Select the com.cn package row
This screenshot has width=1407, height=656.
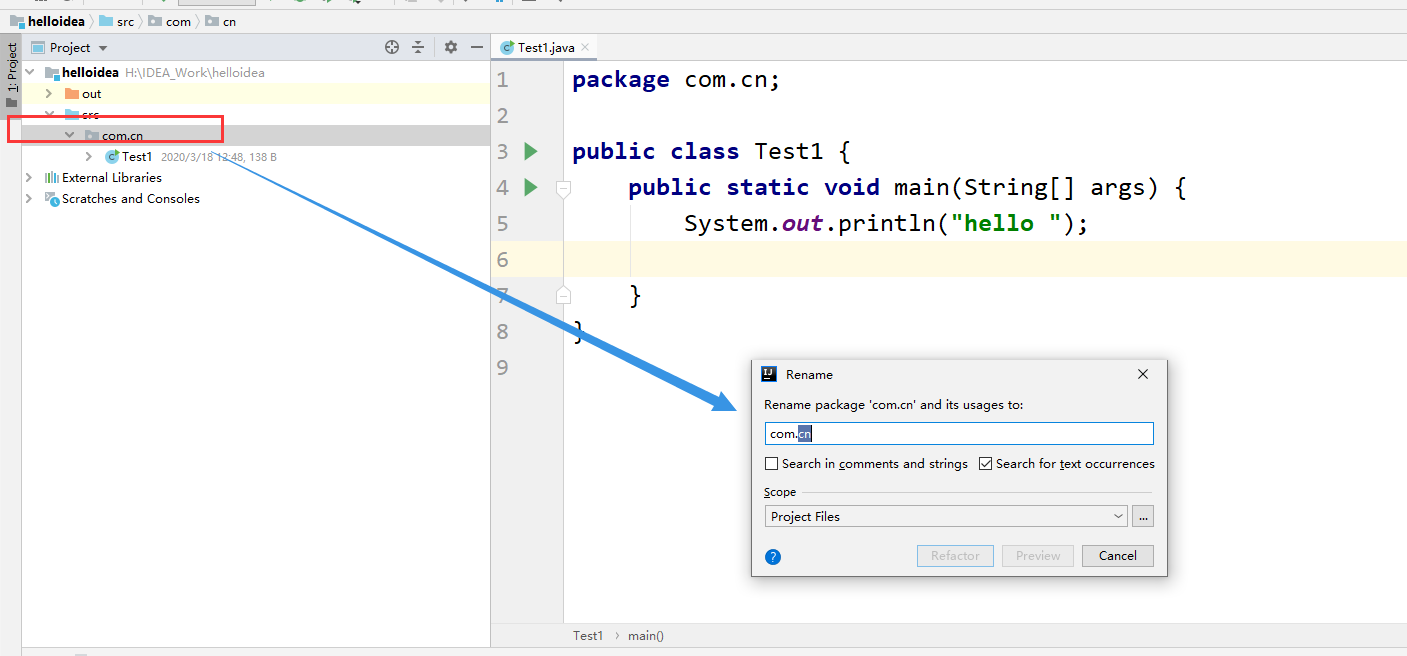[x=256, y=136]
